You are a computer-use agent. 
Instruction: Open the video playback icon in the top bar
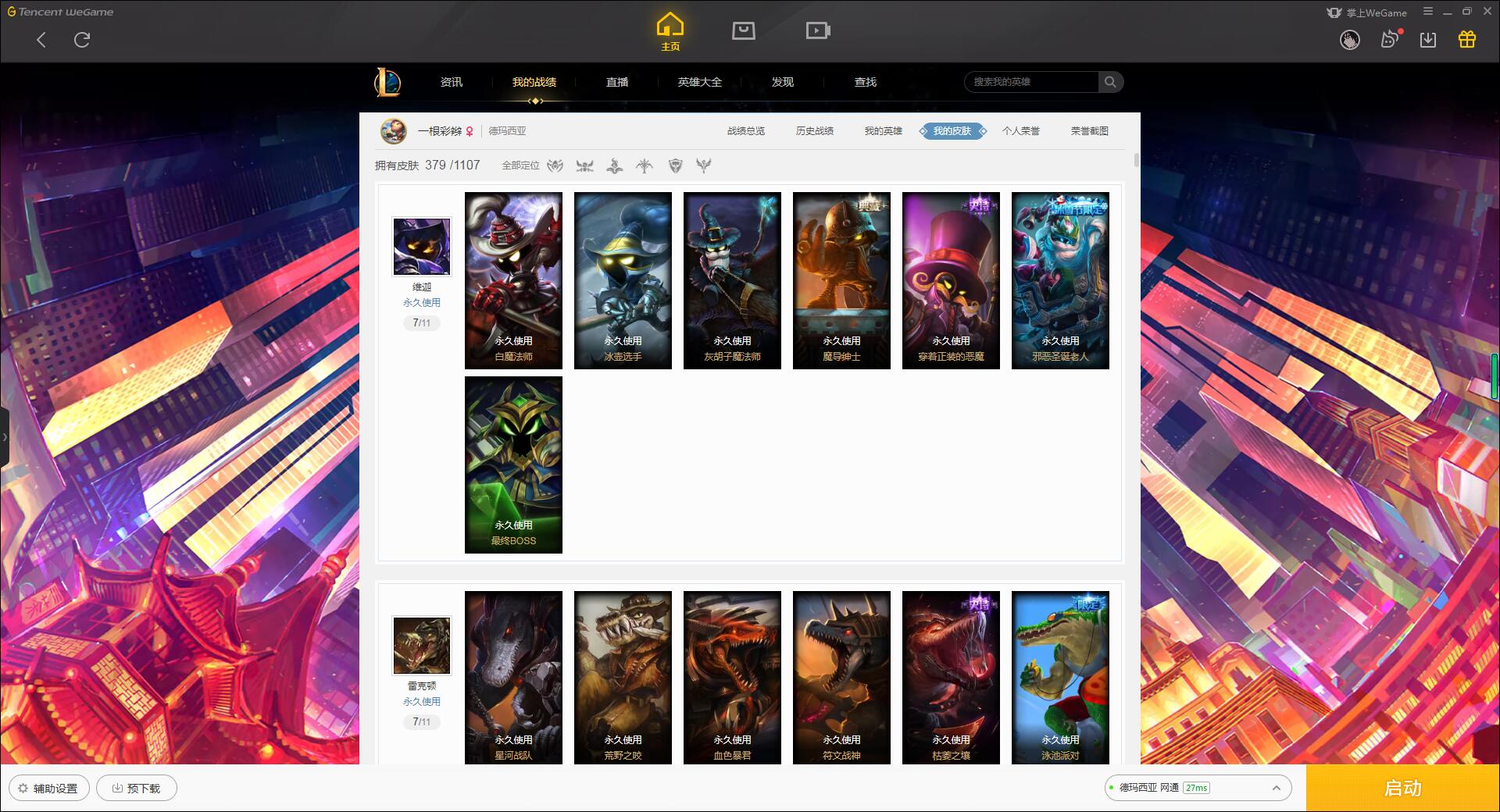pos(818,30)
